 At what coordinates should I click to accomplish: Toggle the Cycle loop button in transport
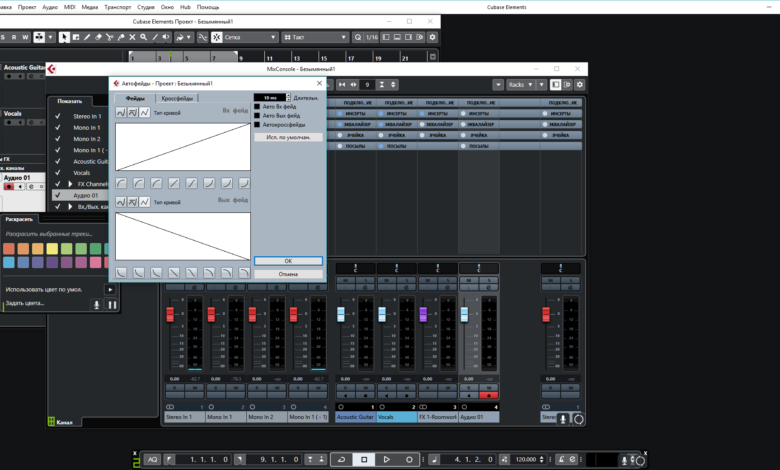342,459
